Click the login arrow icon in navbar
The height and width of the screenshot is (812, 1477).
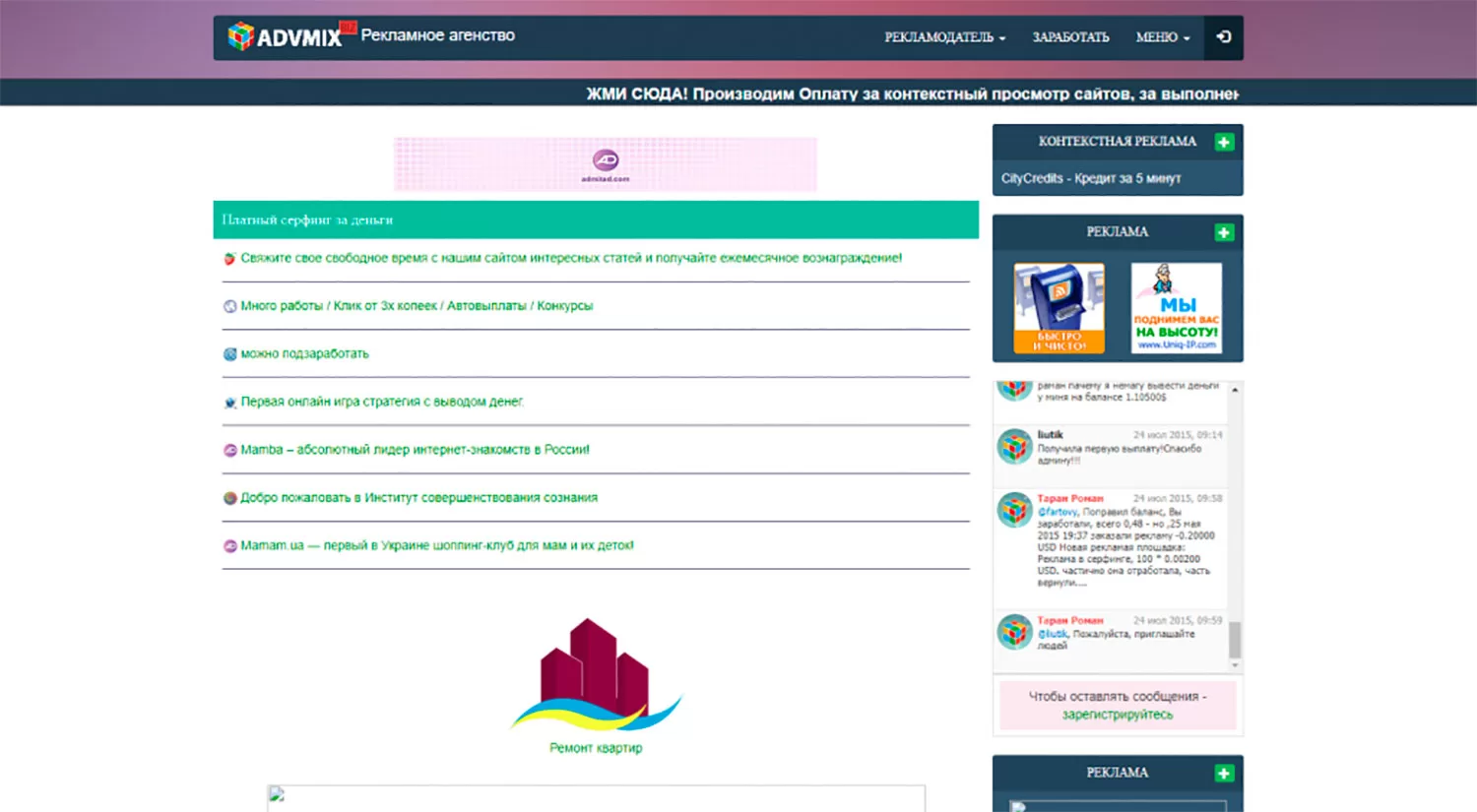[x=1224, y=37]
